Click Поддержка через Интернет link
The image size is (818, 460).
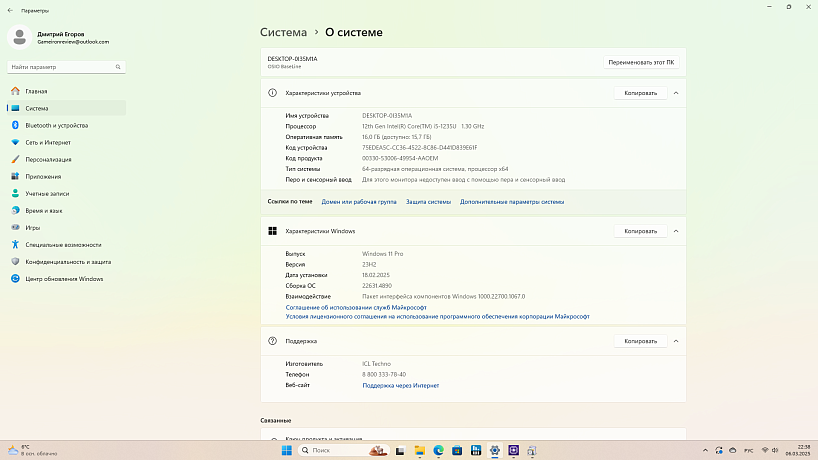pyautogui.click(x=400, y=385)
